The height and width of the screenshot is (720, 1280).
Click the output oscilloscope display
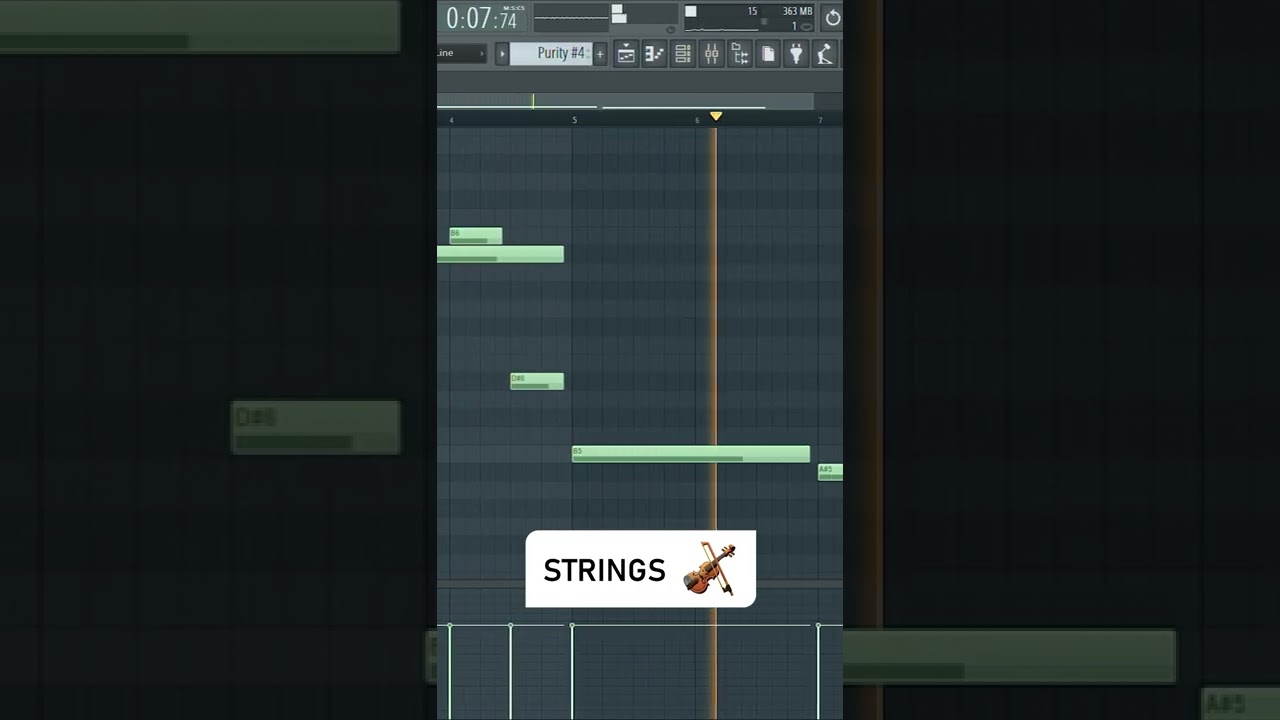[572, 17]
